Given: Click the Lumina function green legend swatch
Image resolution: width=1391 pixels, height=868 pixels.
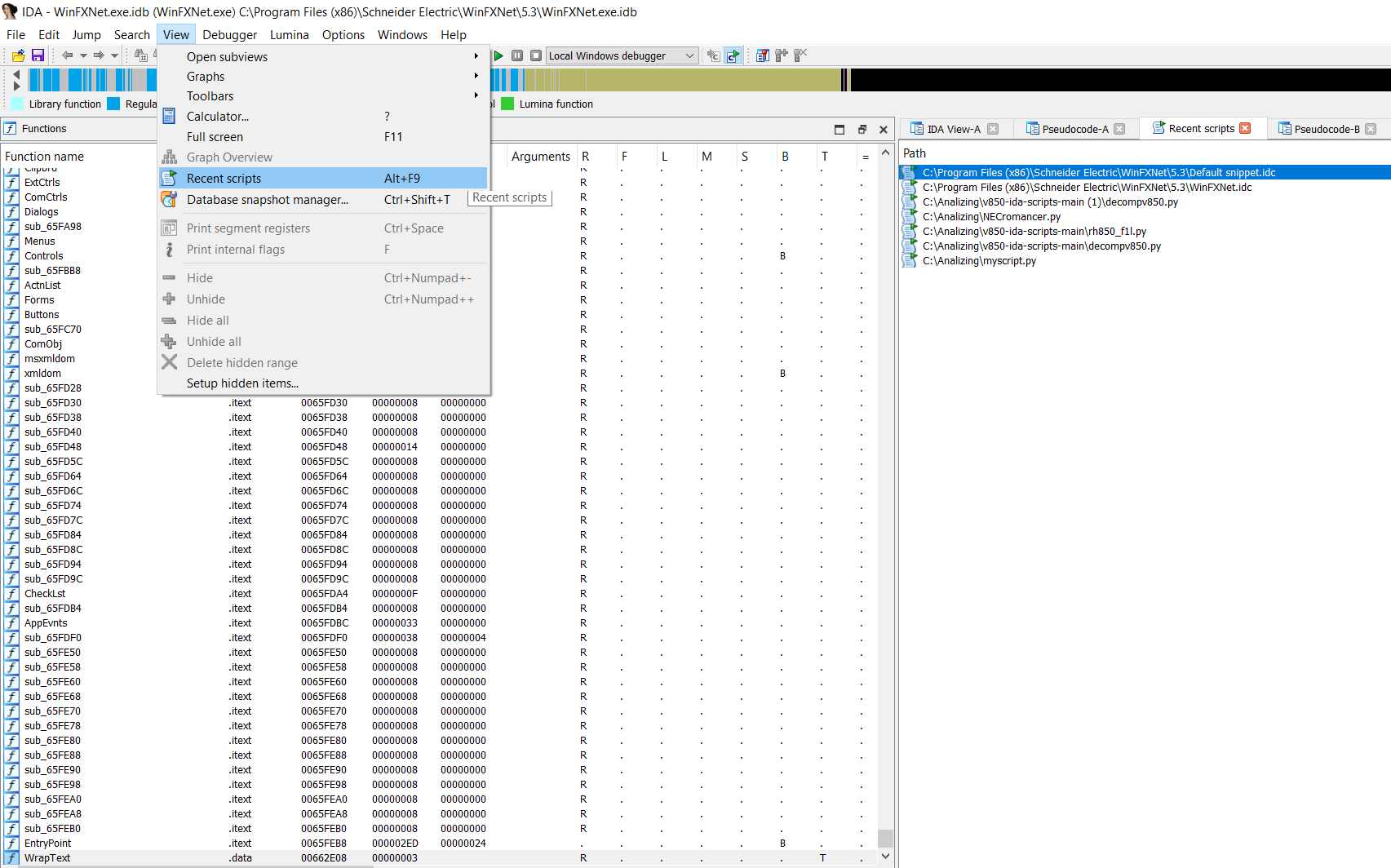Looking at the screenshot, I should pyautogui.click(x=507, y=104).
